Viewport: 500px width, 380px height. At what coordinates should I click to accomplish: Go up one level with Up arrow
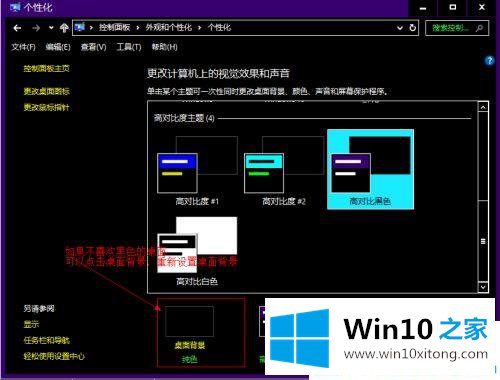[x=64, y=28]
